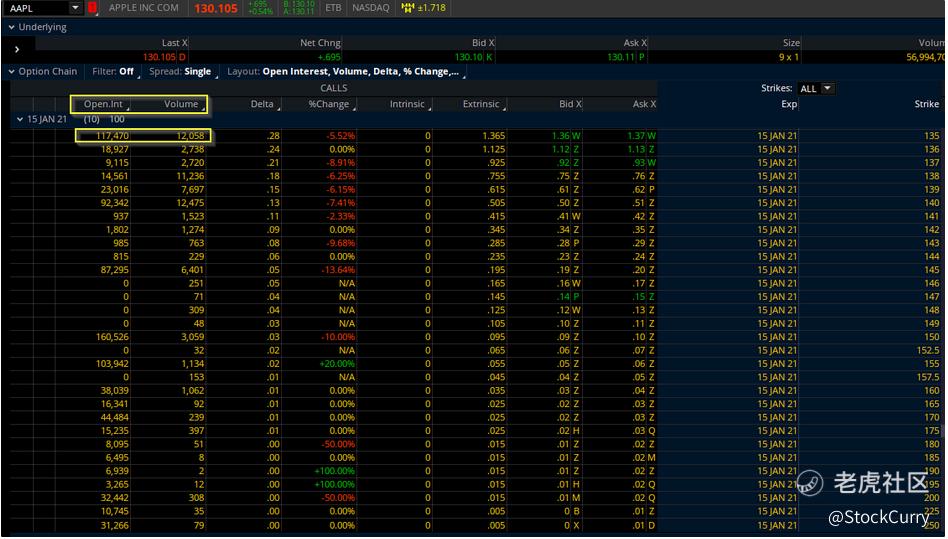The width and height of the screenshot is (948, 539).
Task: Click the 1.37 ask for strike 135
Action: pos(636,136)
